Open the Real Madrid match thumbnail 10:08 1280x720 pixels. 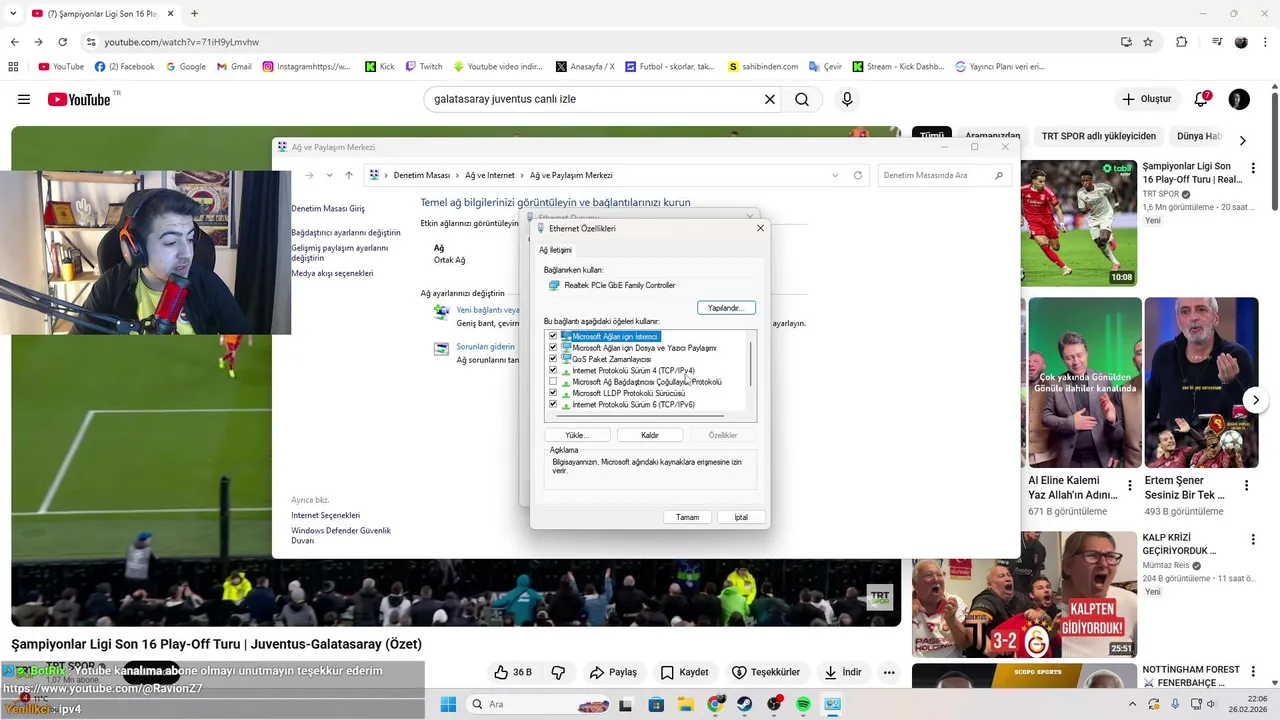click(1079, 222)
